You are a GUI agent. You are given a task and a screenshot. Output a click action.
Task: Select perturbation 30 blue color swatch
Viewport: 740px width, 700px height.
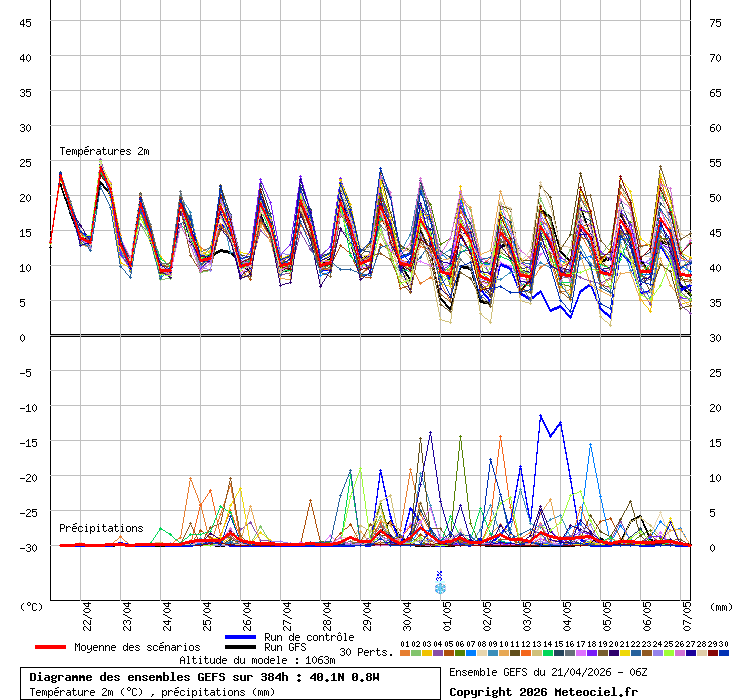[724, 653]
